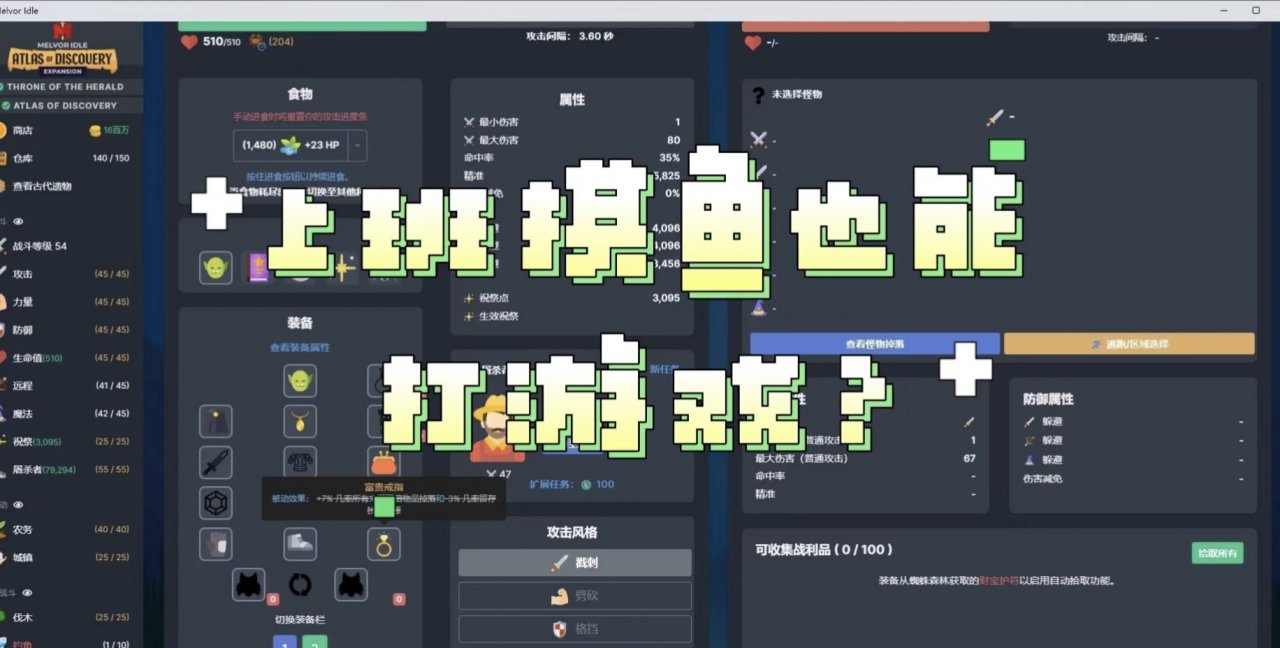
Task: Toggle eye icon above 战斗等级 54
Action: click(x=18, y=222)
